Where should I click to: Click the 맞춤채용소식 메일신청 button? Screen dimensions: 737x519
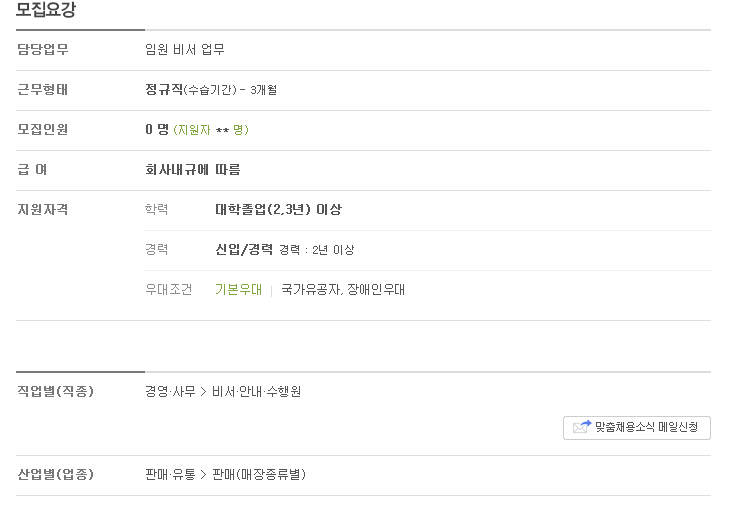click(x=637, y=428)
